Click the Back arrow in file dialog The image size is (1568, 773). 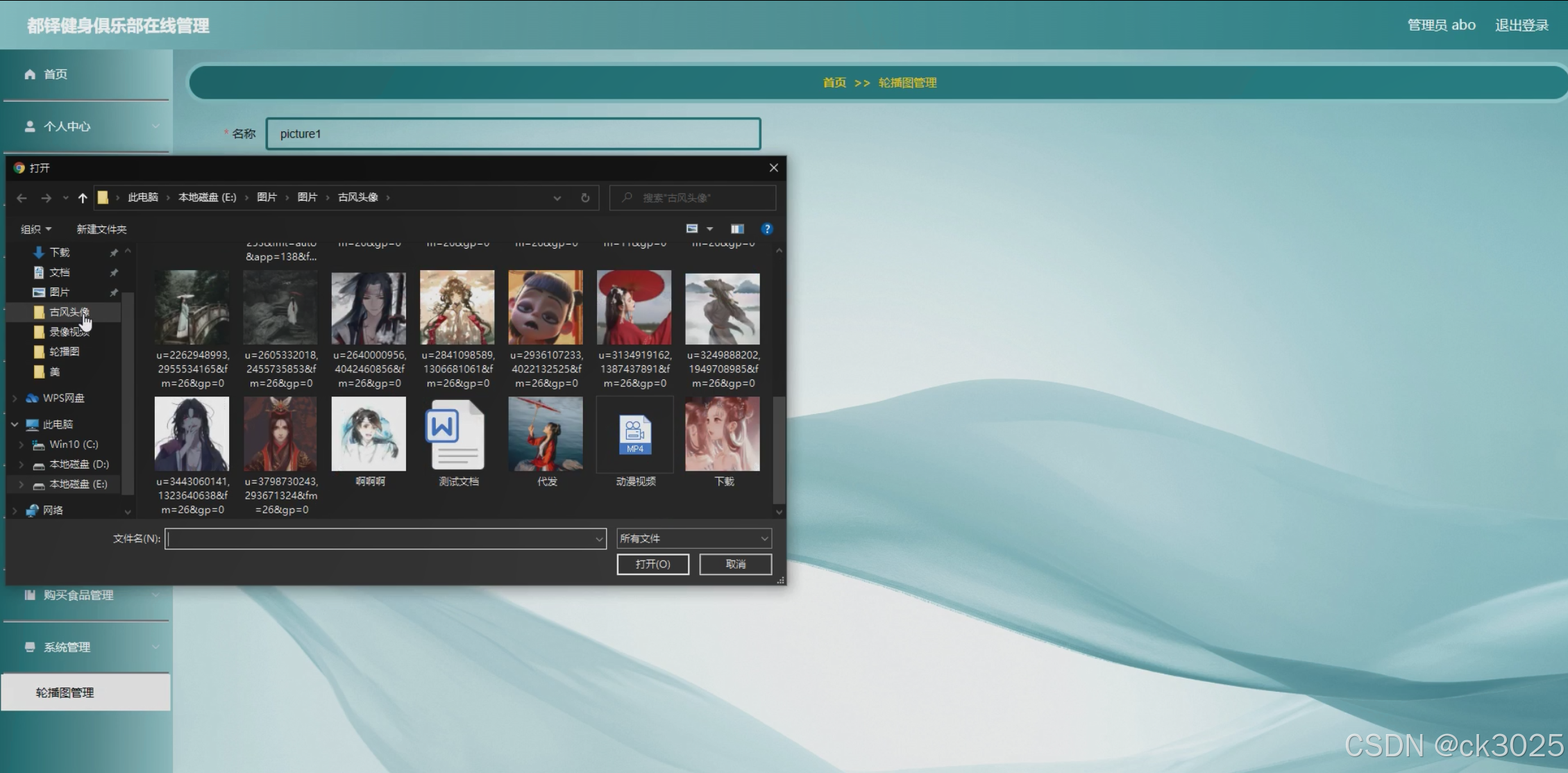22,198
